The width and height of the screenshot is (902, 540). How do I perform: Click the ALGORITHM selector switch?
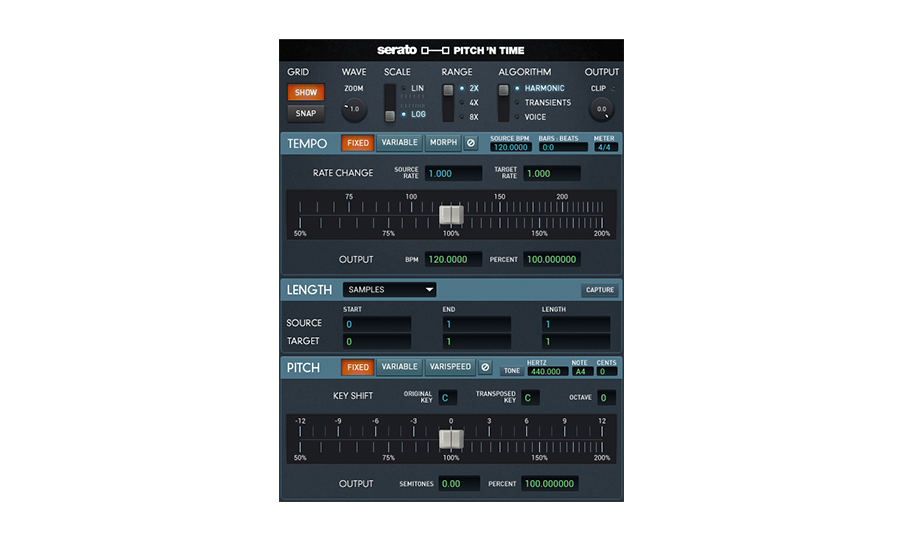pyautogui.click(x=503, y=103)
